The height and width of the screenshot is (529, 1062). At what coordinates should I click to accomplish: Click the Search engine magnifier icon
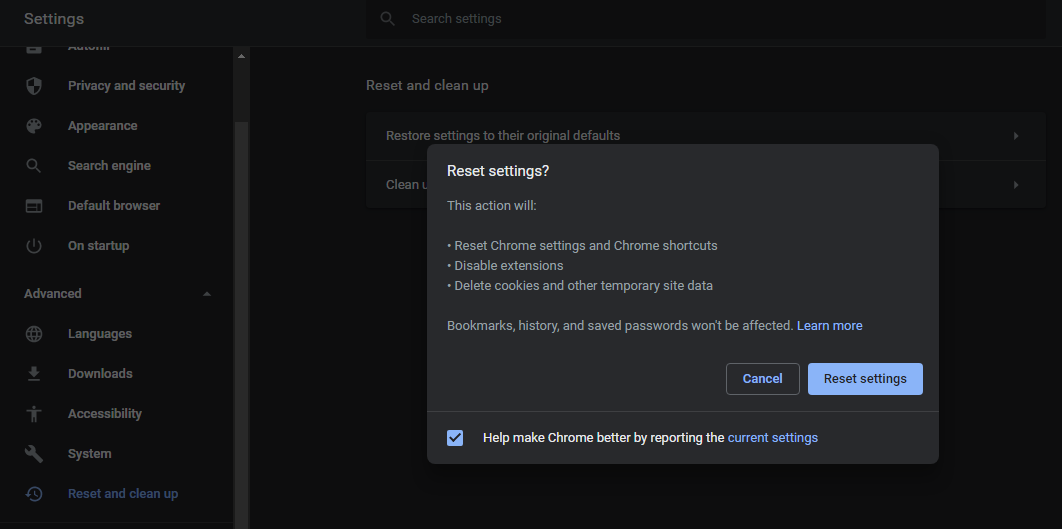click(x=34, y=166)
